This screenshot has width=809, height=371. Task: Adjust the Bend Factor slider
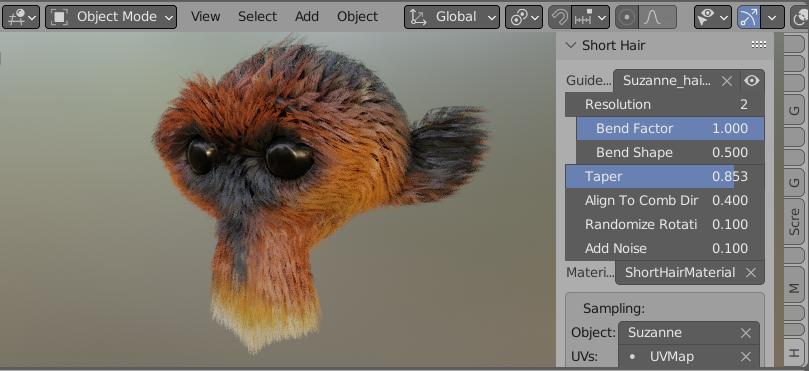pyautogui.click(x=670, y=128)
